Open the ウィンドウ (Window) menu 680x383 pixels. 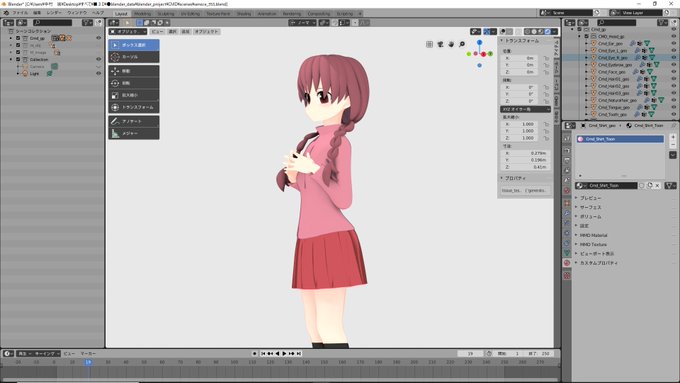77,13
